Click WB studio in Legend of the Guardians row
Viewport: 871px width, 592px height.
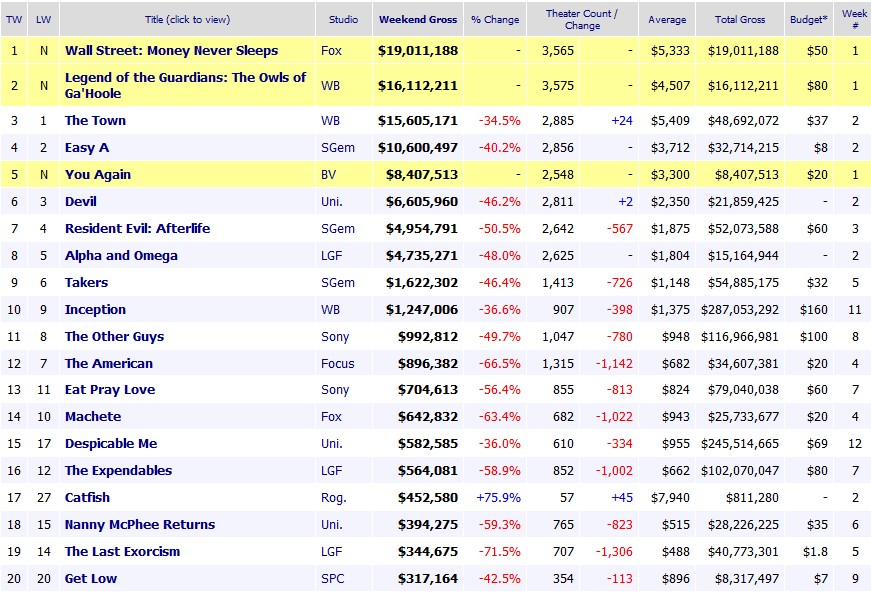pyautogui.click(x=331, y=86)
